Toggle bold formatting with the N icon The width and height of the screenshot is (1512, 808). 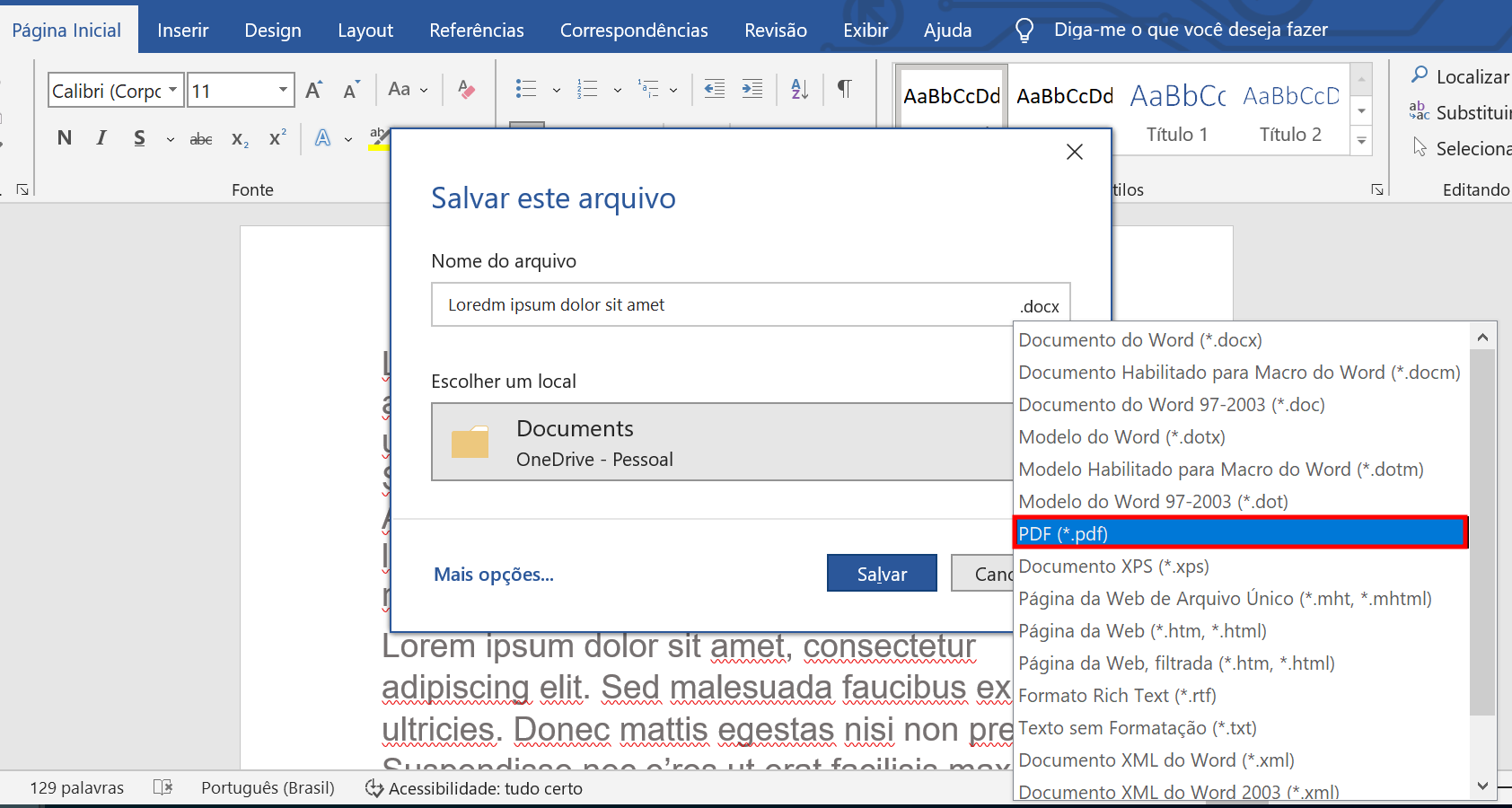coord(64,137)
